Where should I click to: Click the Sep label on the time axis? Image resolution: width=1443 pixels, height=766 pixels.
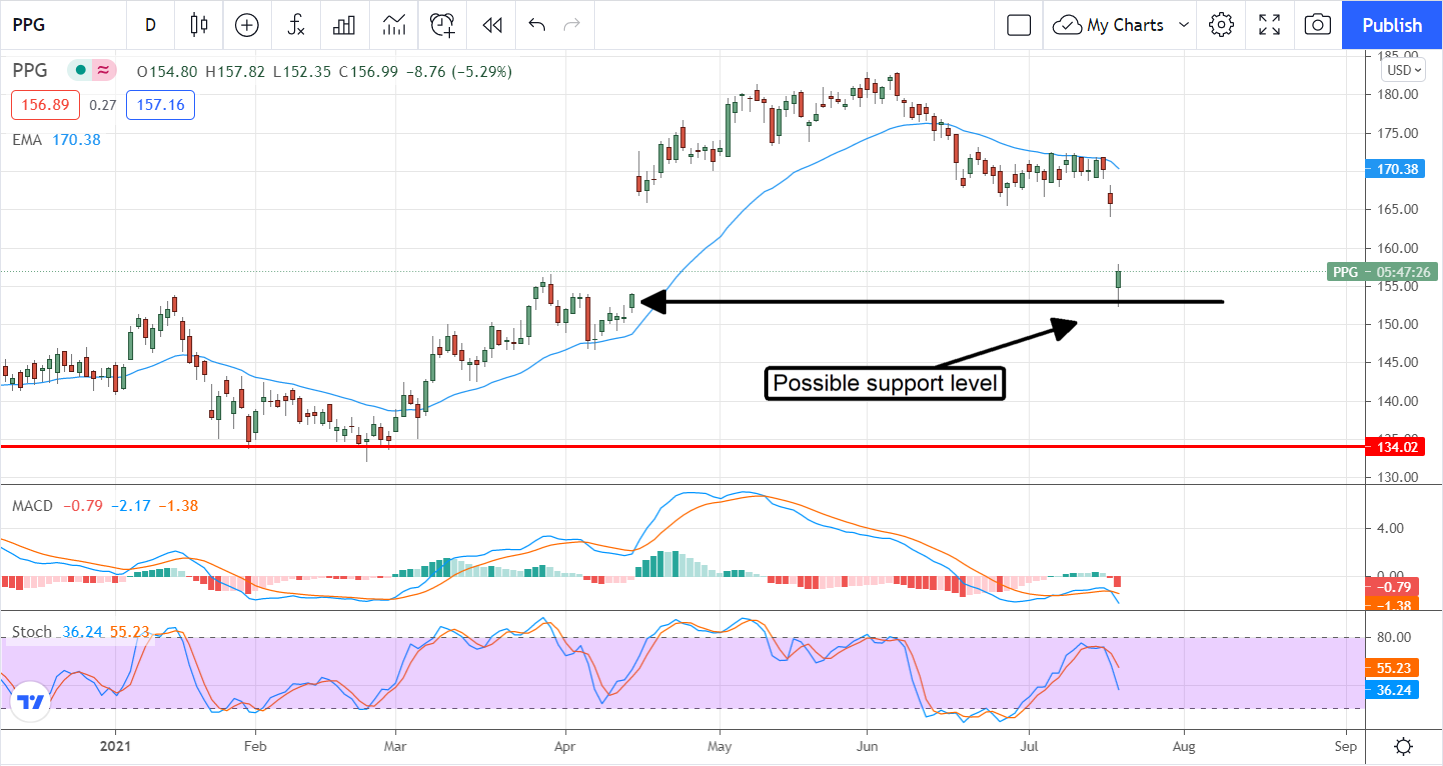(x=1346, y=746)
